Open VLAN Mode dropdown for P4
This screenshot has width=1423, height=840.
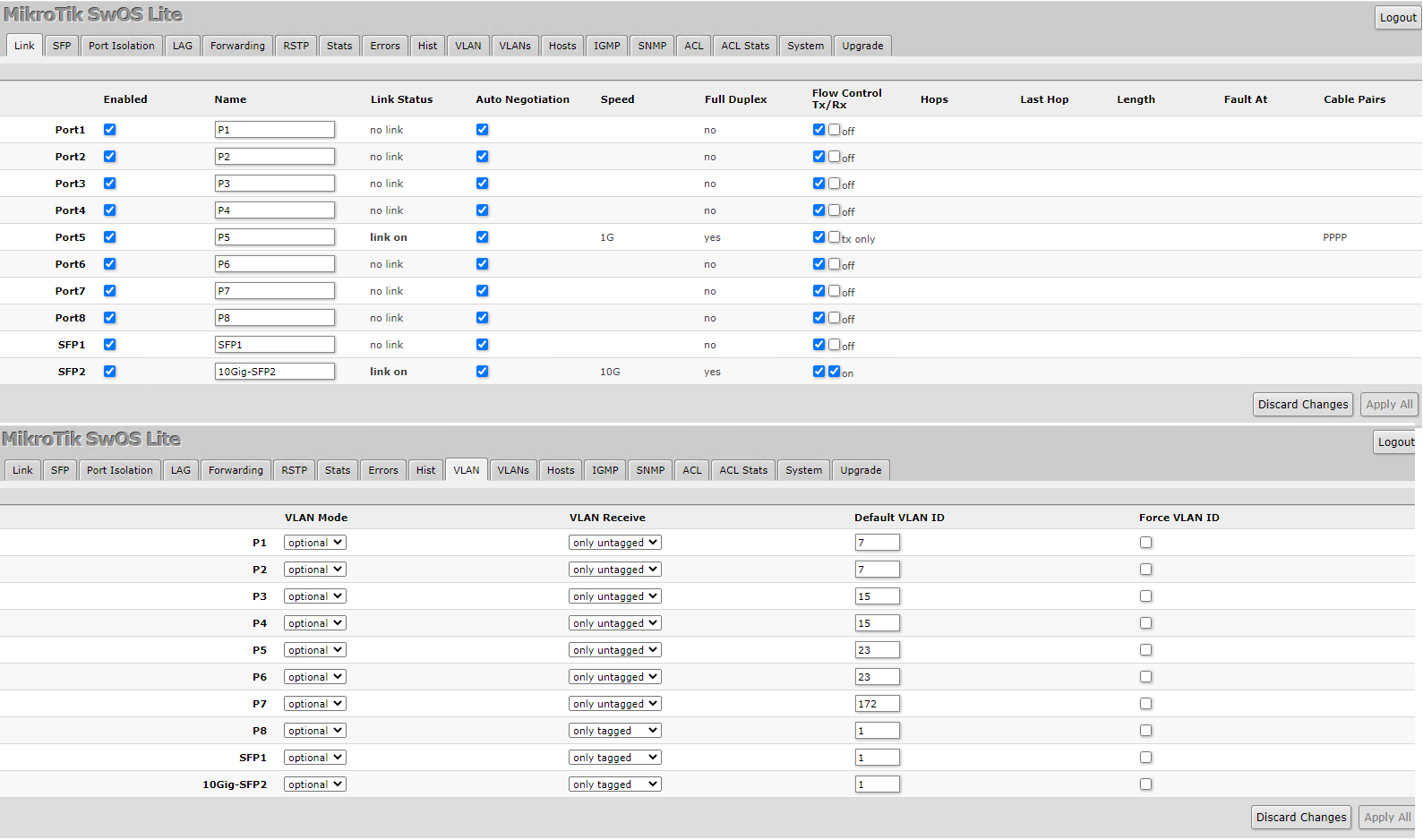click(315, 623)
